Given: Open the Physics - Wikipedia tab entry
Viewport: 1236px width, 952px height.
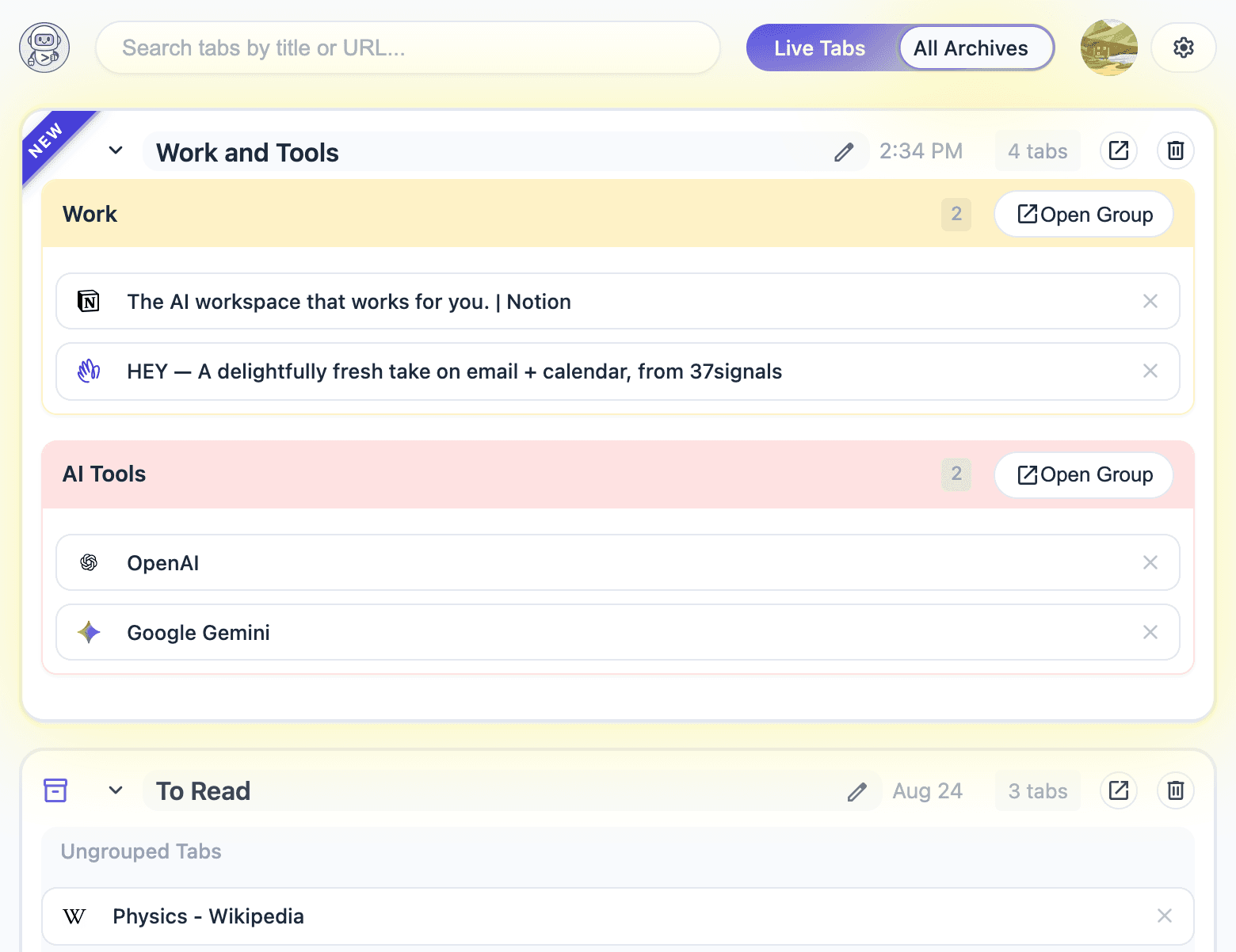Looking at the screenshot, I should (618, 916).
